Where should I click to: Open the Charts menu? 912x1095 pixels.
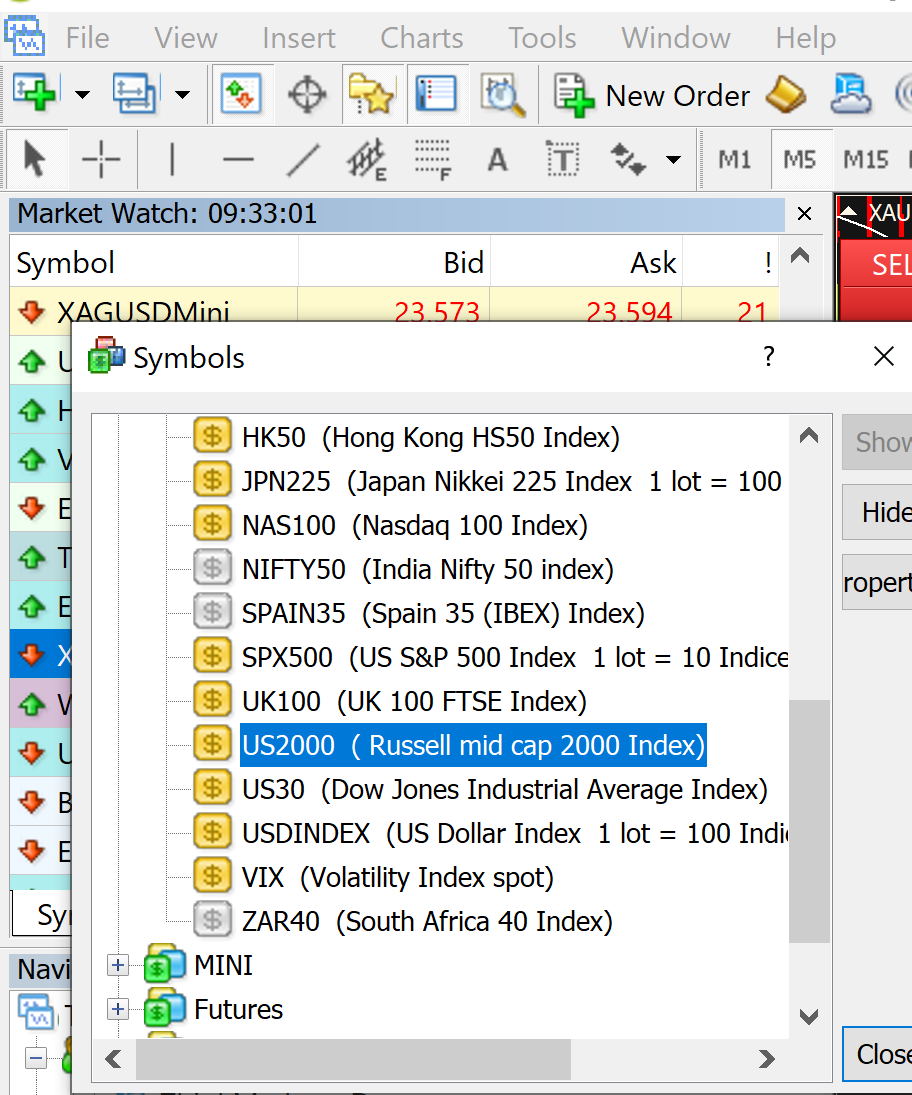tap(422, 38)
